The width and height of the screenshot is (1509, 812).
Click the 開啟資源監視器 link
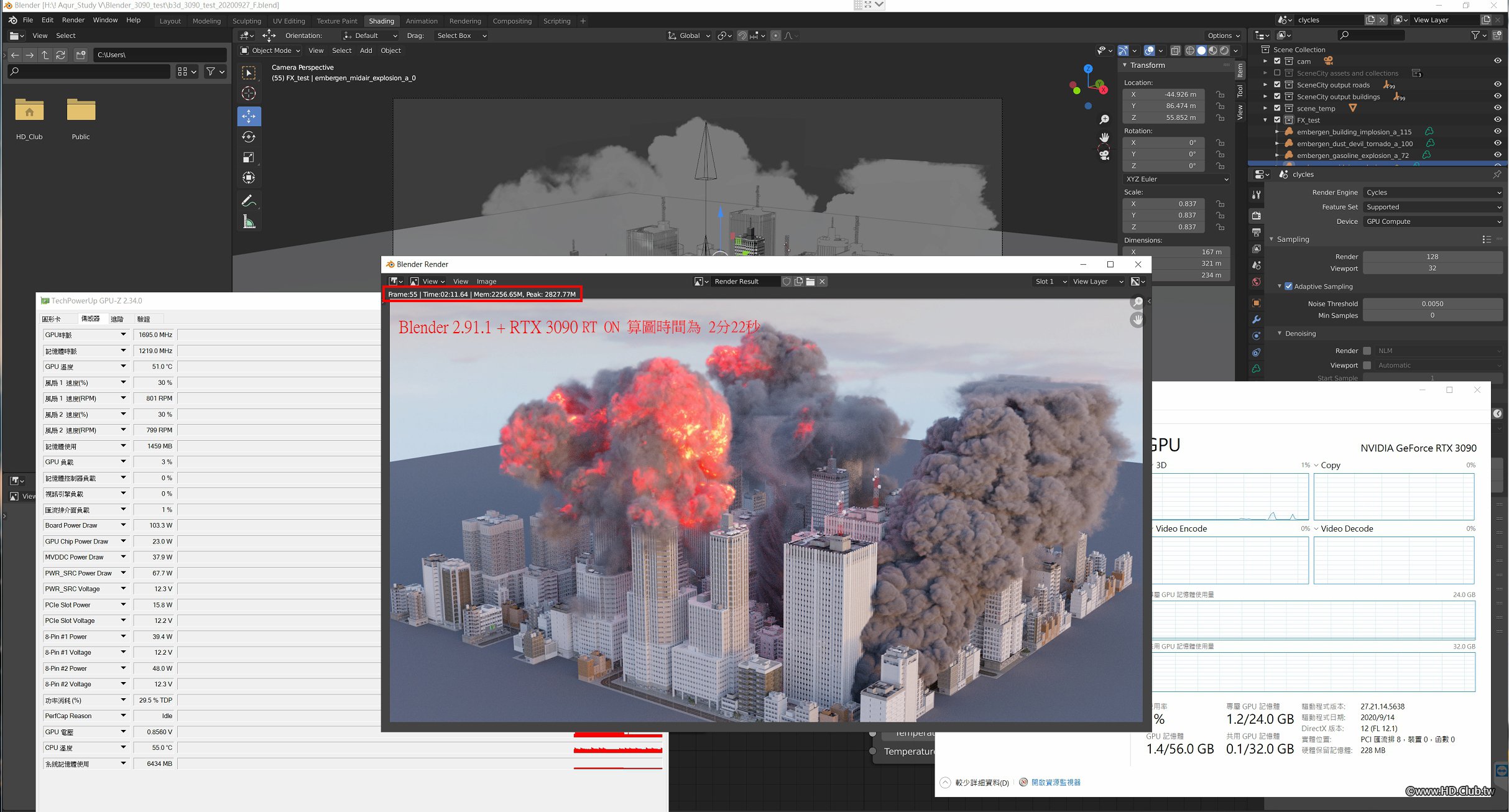1055,783
